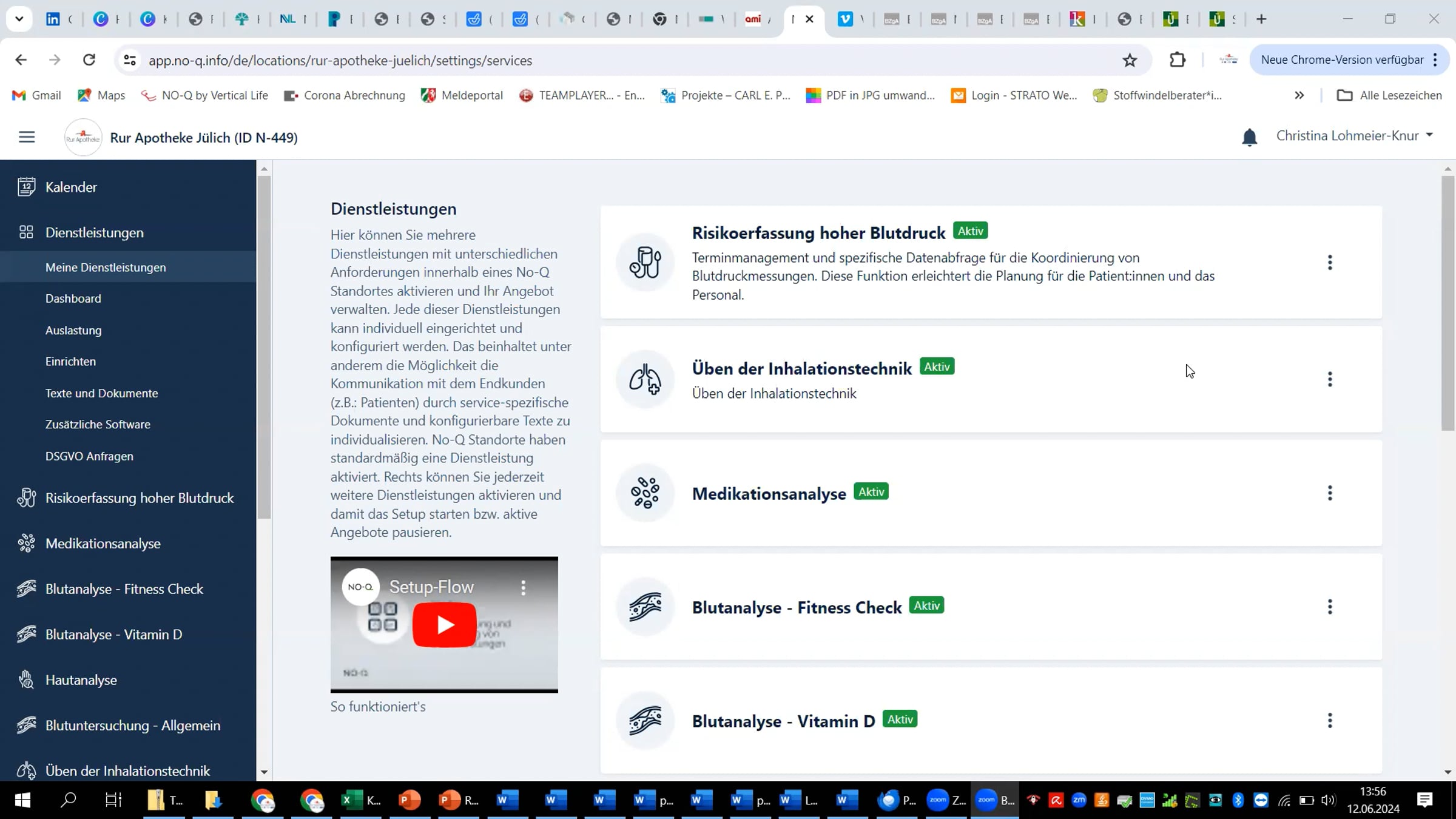Image resolution: width=1456 pixels, height=819 pixels.
Task: Open the hamburger navigation menu
Action: (x=27, y=137)
